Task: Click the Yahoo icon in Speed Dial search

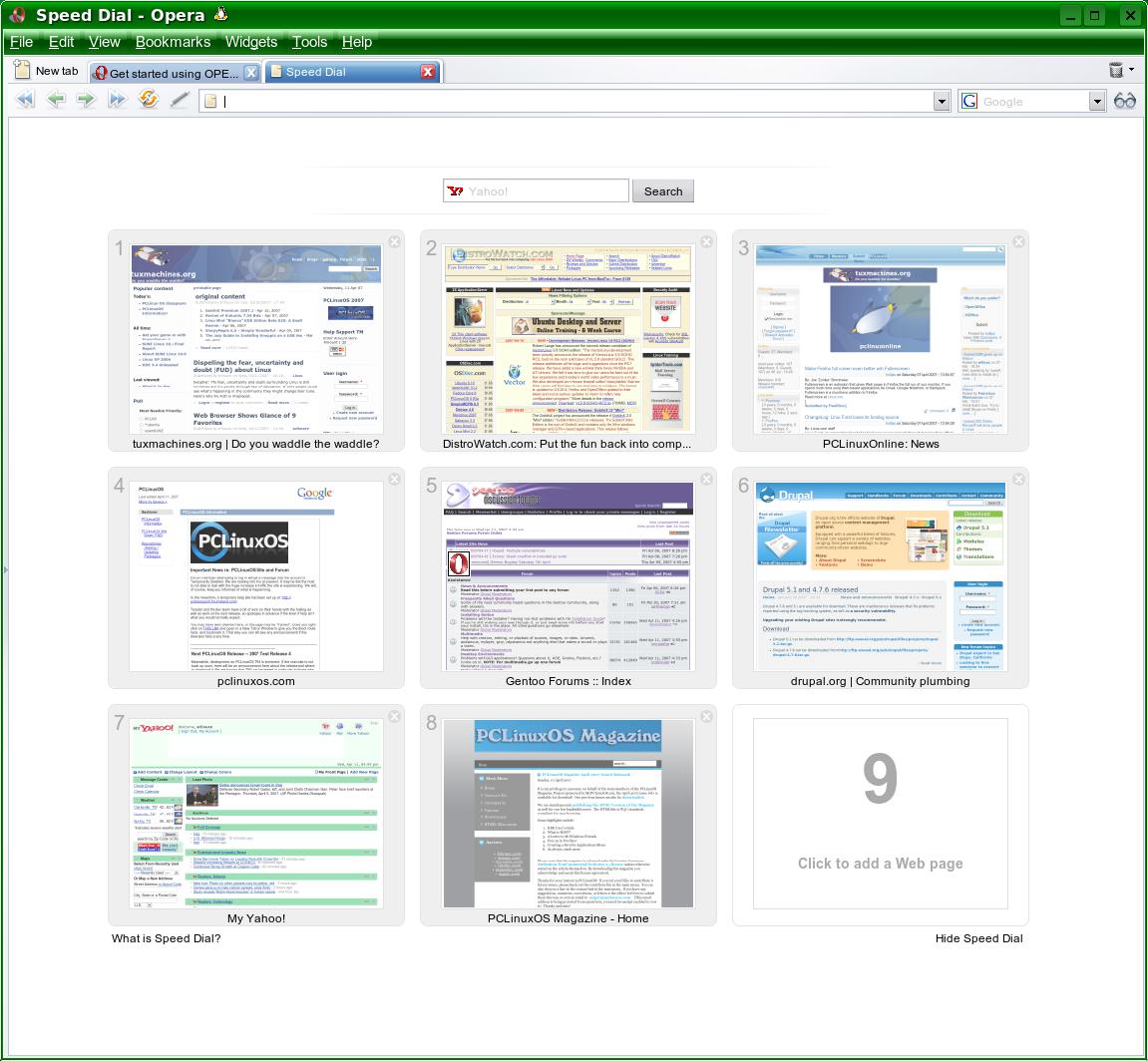Action: coord(456,191)
